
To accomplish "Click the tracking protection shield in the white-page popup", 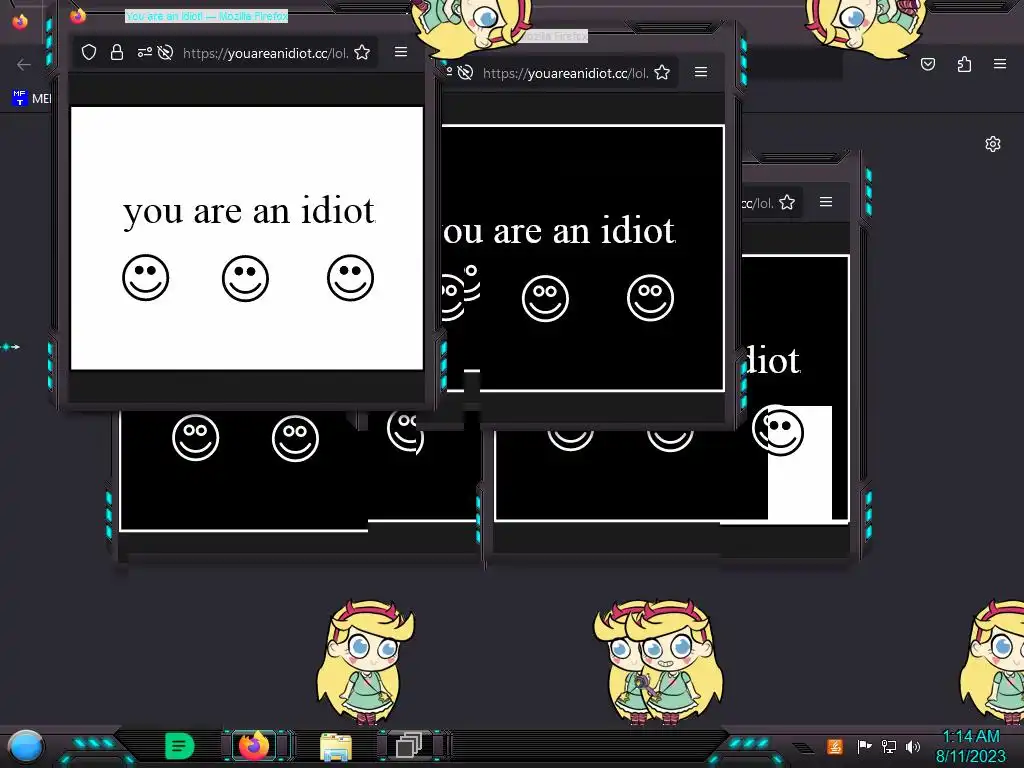I will pyautogui.click(x=89, y=52).
